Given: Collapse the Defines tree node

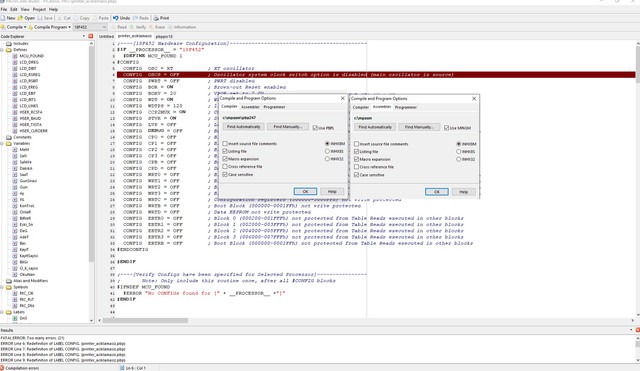Looking at the screenshot, I should coord(2,50).
